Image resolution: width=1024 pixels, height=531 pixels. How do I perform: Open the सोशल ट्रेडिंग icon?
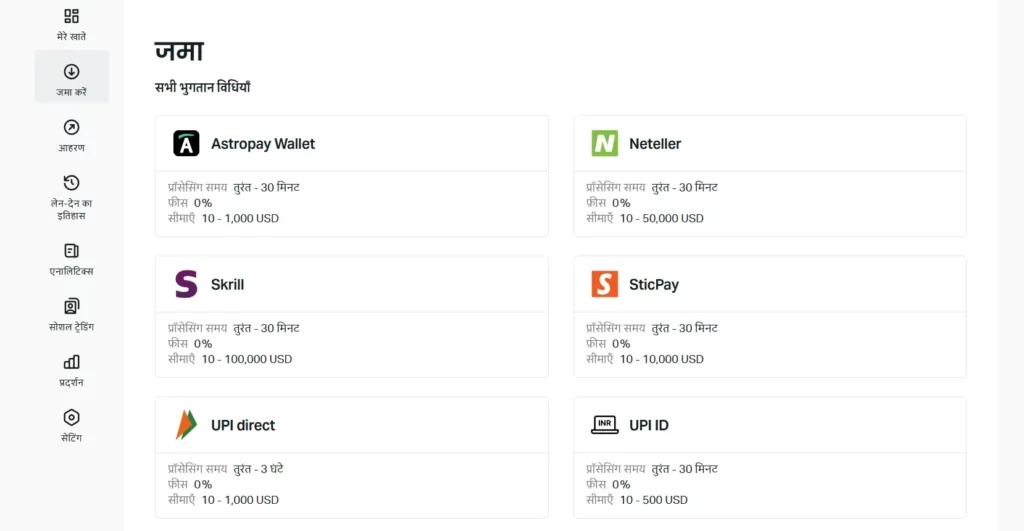click(x=71, y=306)
